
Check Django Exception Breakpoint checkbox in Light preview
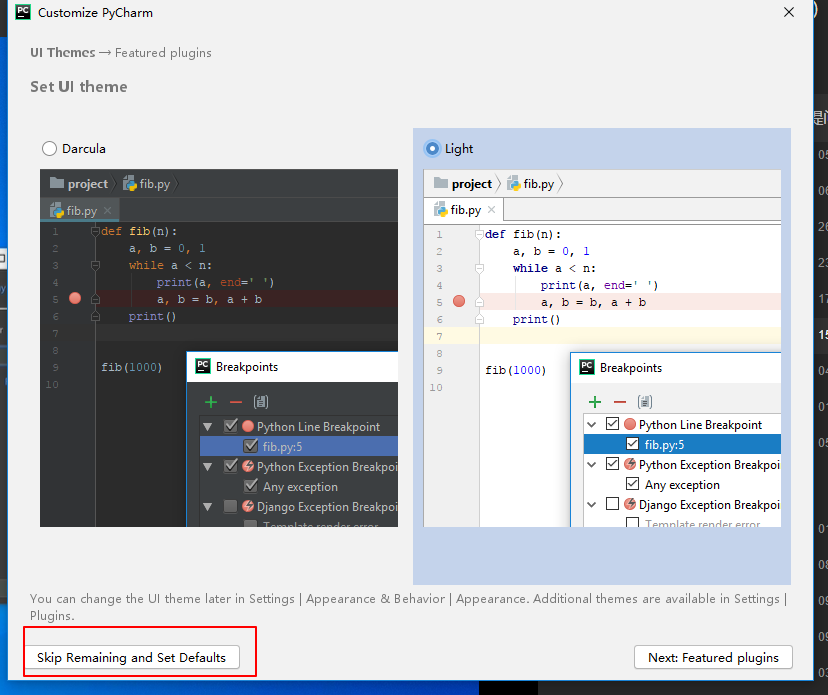tap(613, 504)
